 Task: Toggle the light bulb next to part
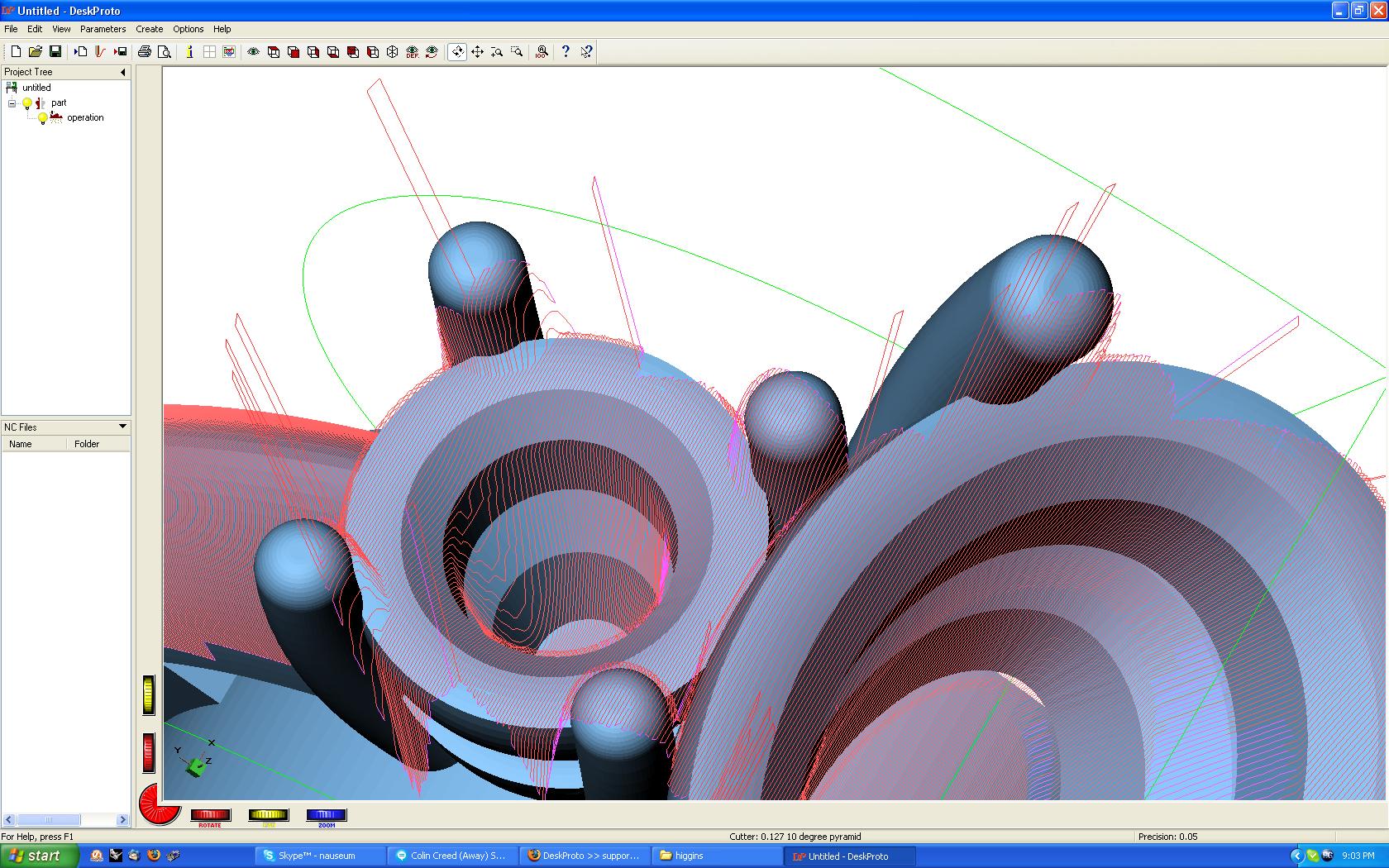27,103
